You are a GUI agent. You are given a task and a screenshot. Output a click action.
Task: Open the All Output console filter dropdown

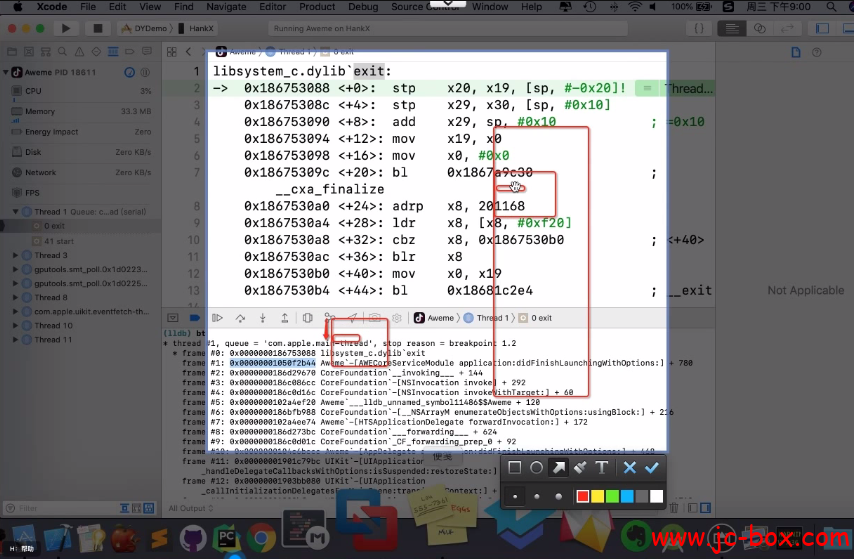click(191, 508)
